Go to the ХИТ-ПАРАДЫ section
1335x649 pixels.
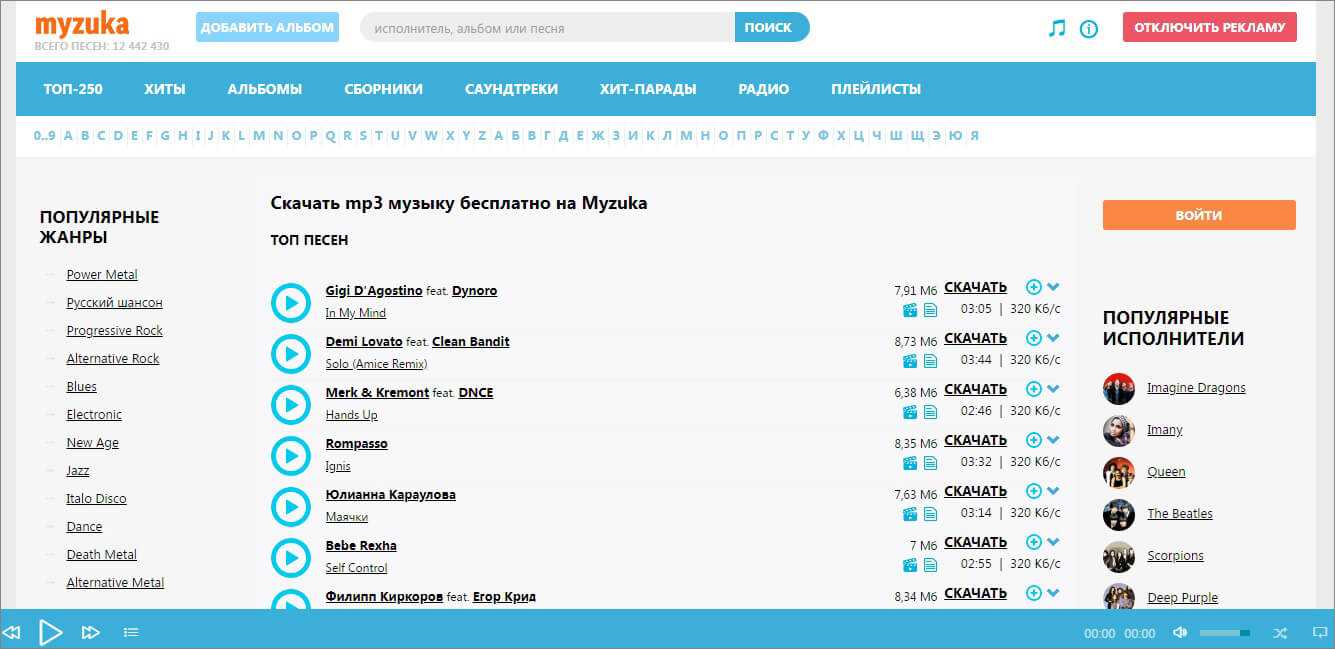point(648,89)
